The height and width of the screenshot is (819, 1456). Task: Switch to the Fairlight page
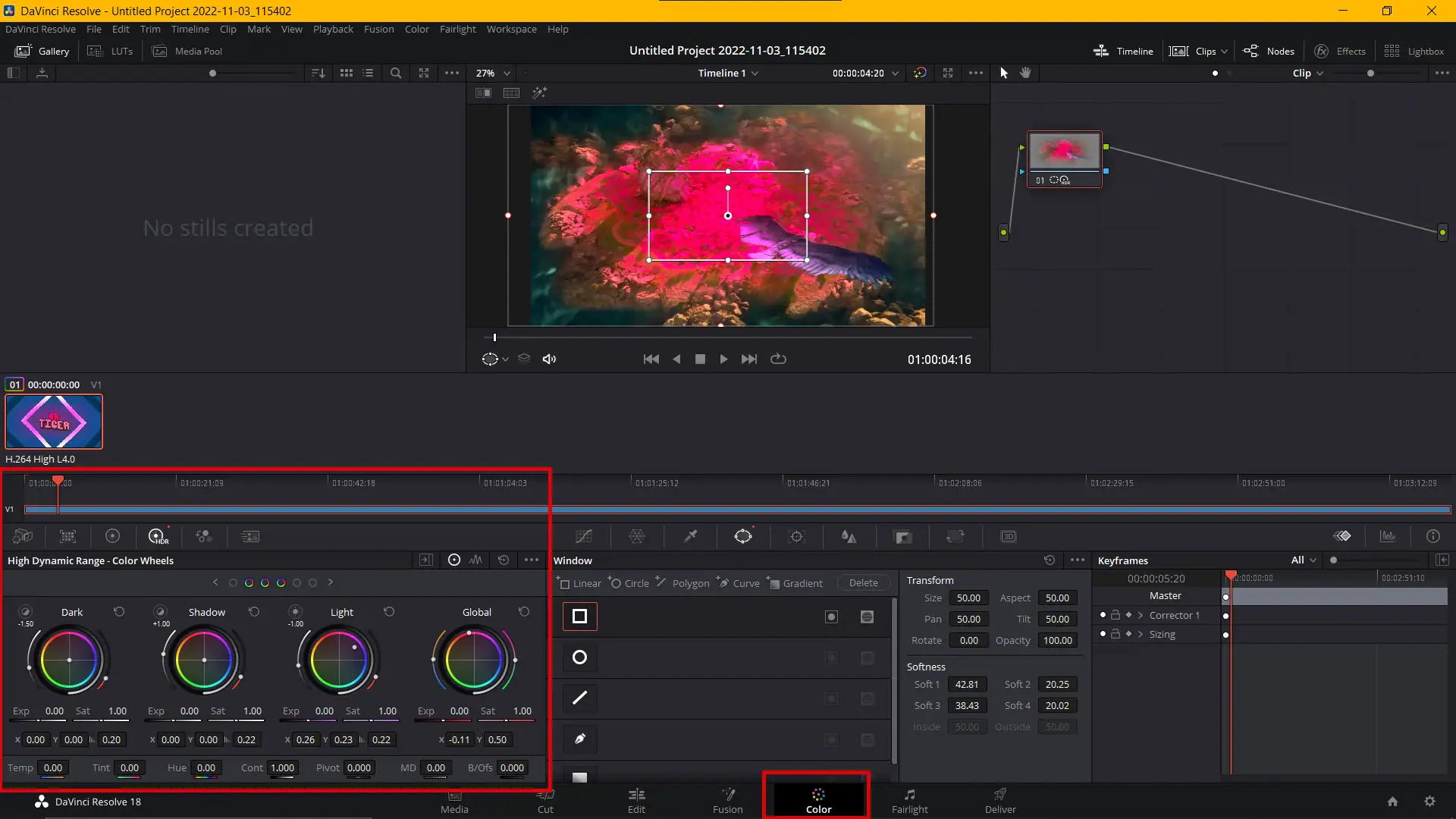click(x=909, y=801)
